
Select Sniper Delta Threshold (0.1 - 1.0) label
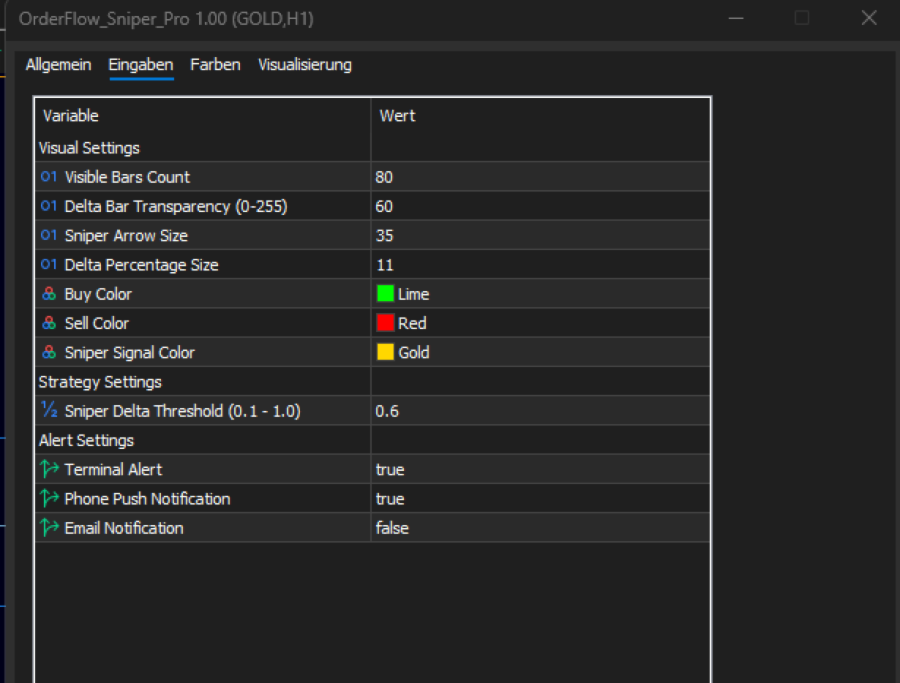click(183, 411)
